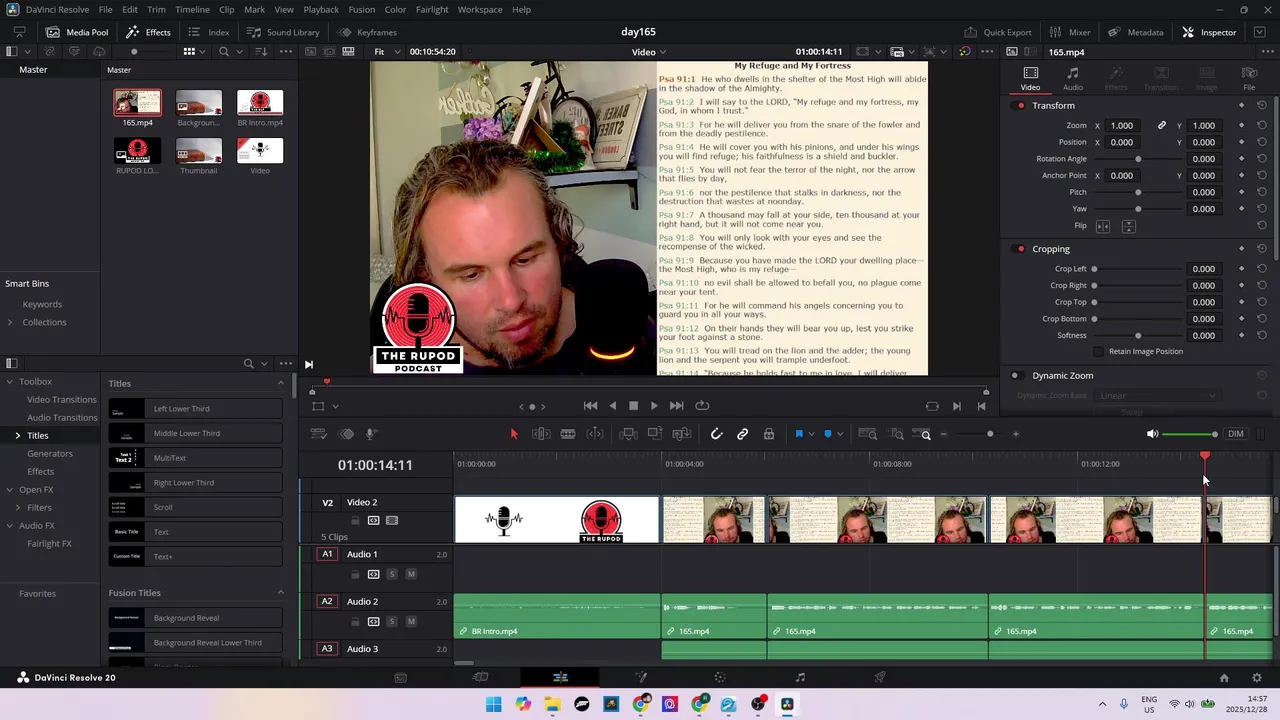The image size is (1280, 720).
Task: Mute the viewer audio speaker icon
Action: [1152, 434]
